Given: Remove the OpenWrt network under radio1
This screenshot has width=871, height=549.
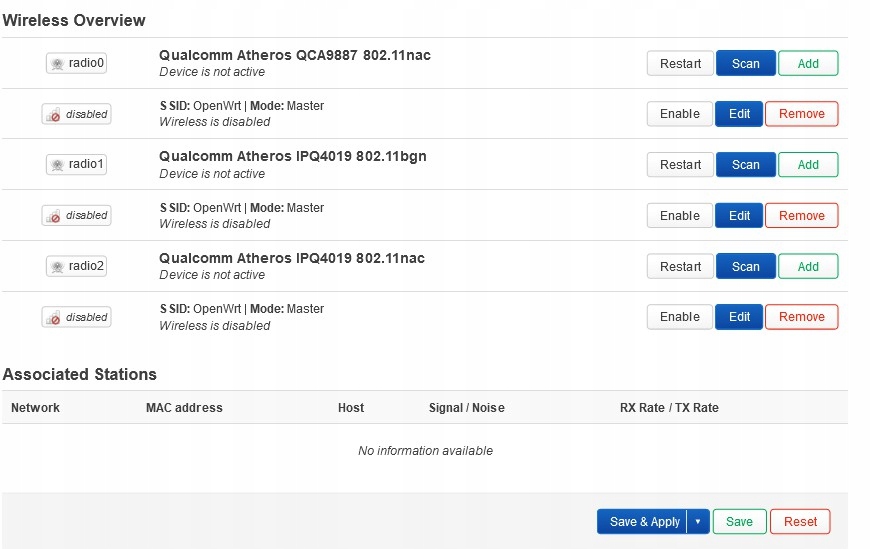Looking at the screenshot, I should [801, 215].
